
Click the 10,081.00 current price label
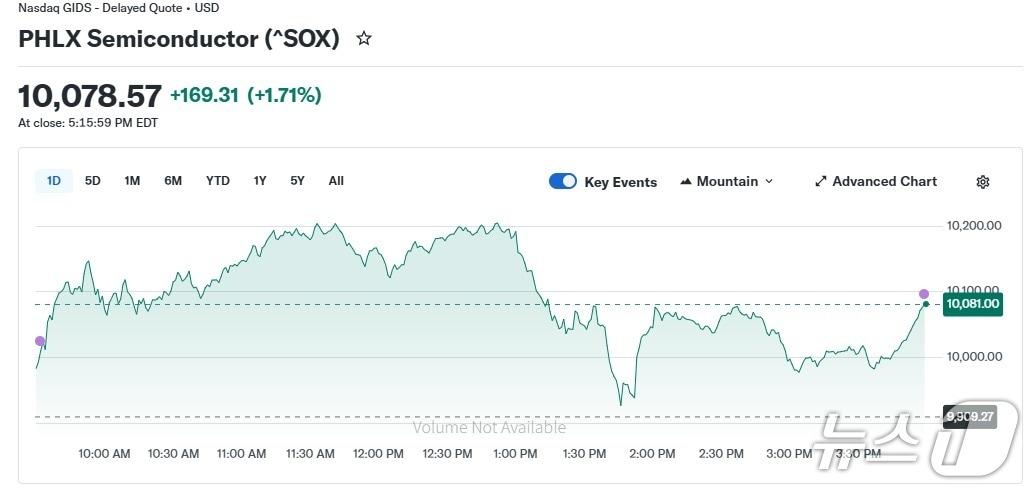(x=972, y=304)
